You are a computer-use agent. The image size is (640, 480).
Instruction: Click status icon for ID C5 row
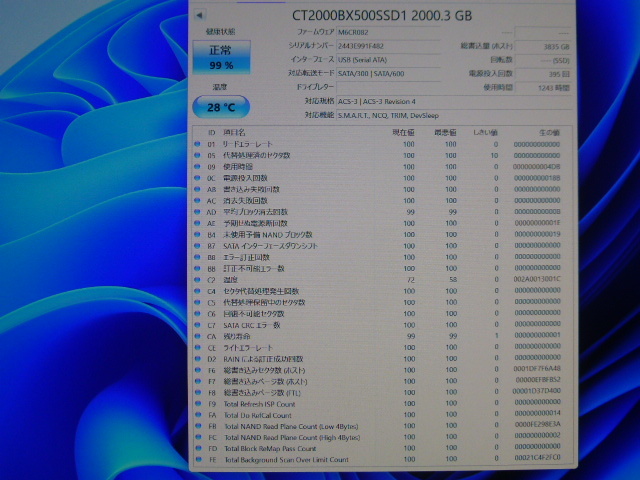[x=198, y=302]
